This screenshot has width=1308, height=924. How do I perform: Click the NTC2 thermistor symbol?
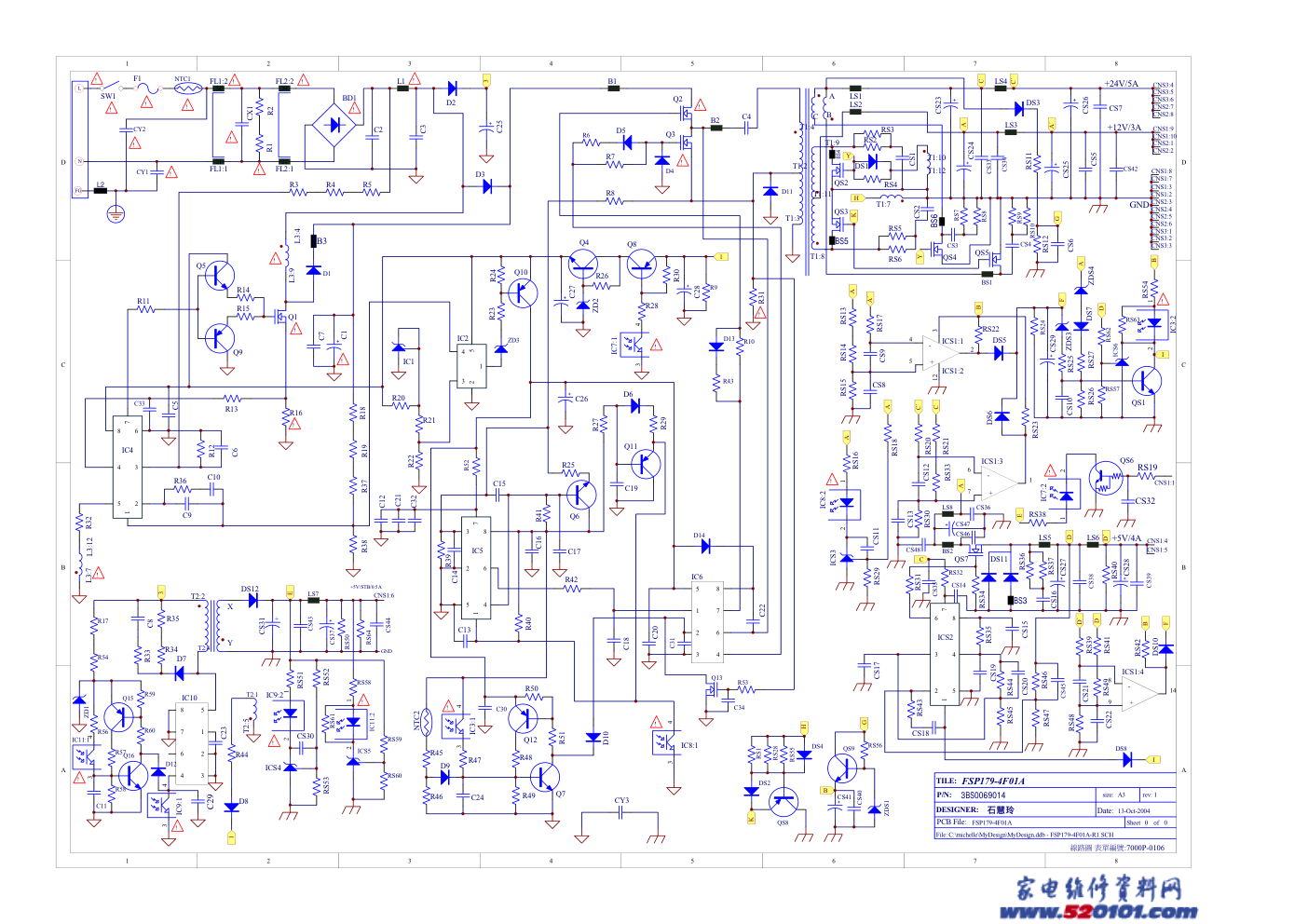point(426,722)
